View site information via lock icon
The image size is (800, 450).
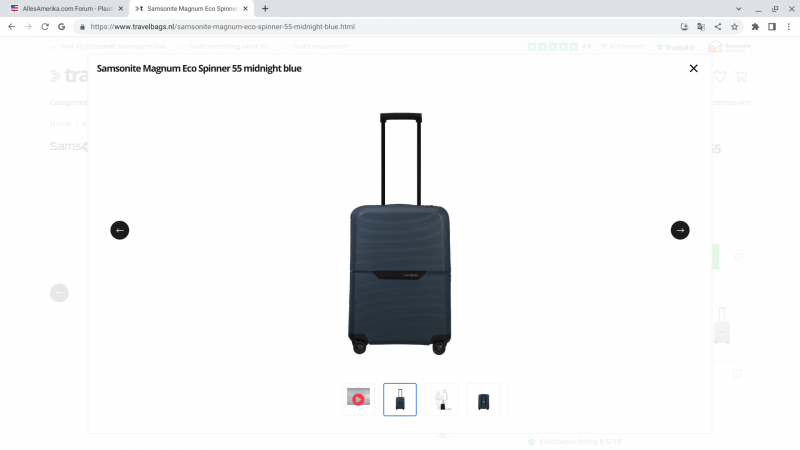click(x=79, y=26)
